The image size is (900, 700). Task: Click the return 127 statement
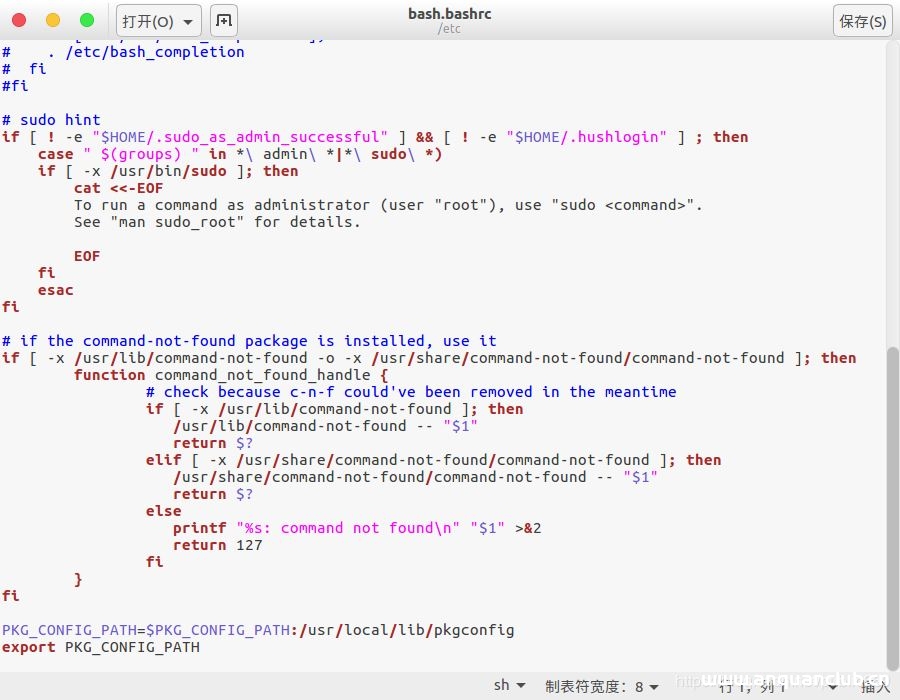tap(218, 545)
